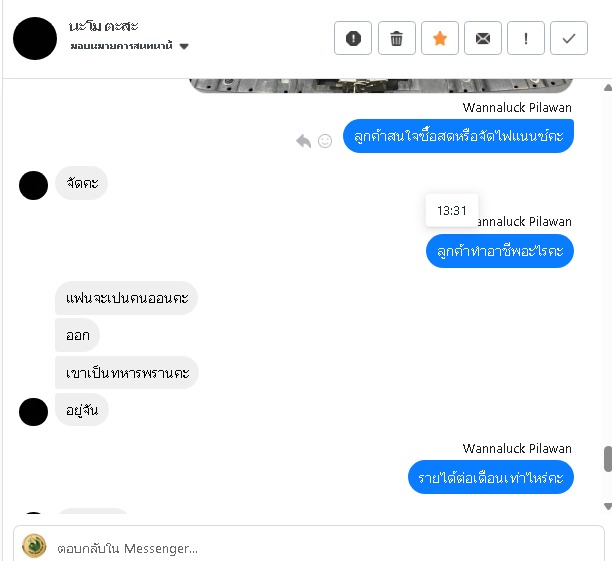Image resolution: width=612 pixels, height=561 pixels.
Task: Click the chat scrollbar thumb
Action: [x=608, y=459]
